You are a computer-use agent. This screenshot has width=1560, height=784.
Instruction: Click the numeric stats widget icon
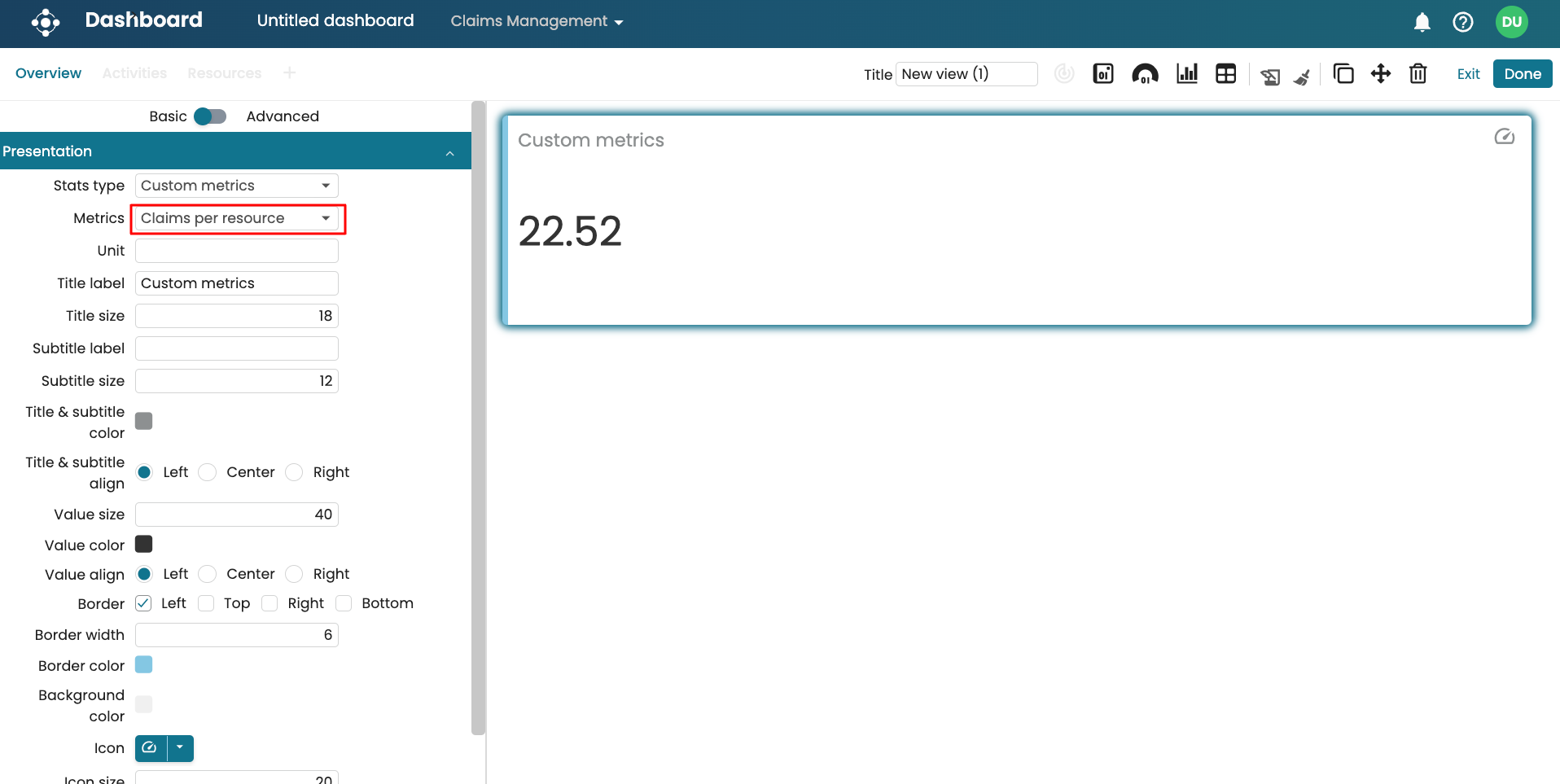[x=1103, y=74]
